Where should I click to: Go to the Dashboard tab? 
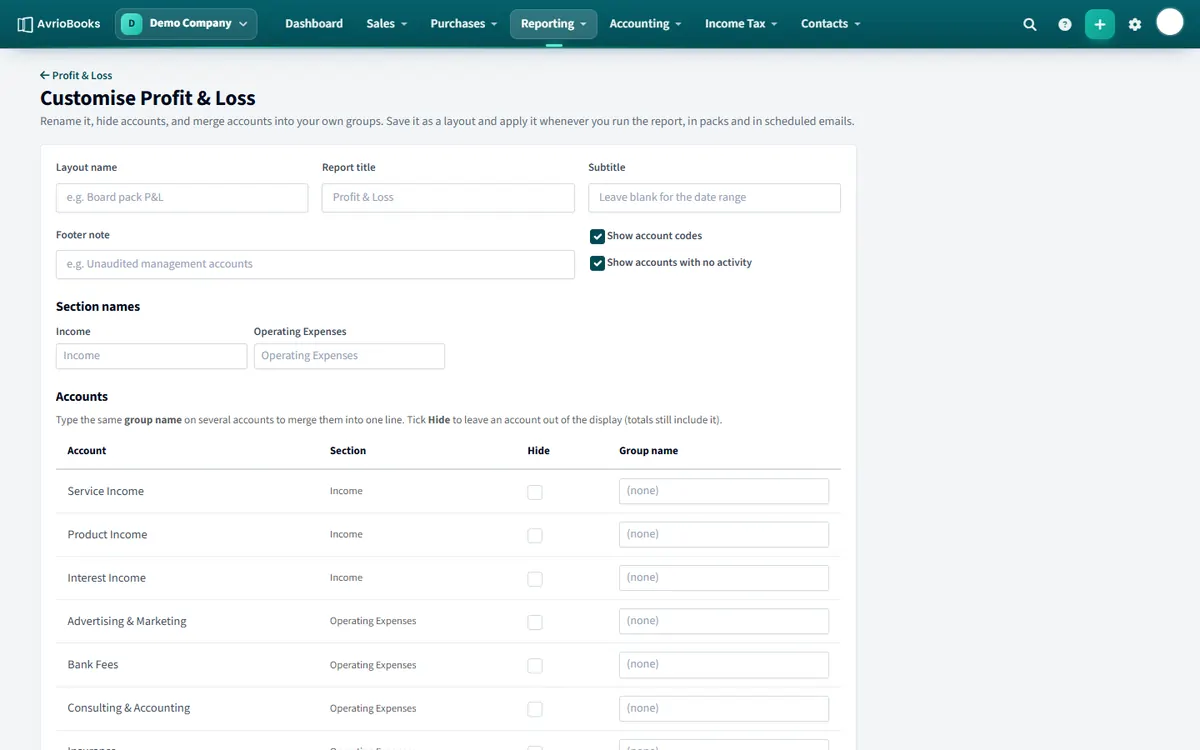314,24
